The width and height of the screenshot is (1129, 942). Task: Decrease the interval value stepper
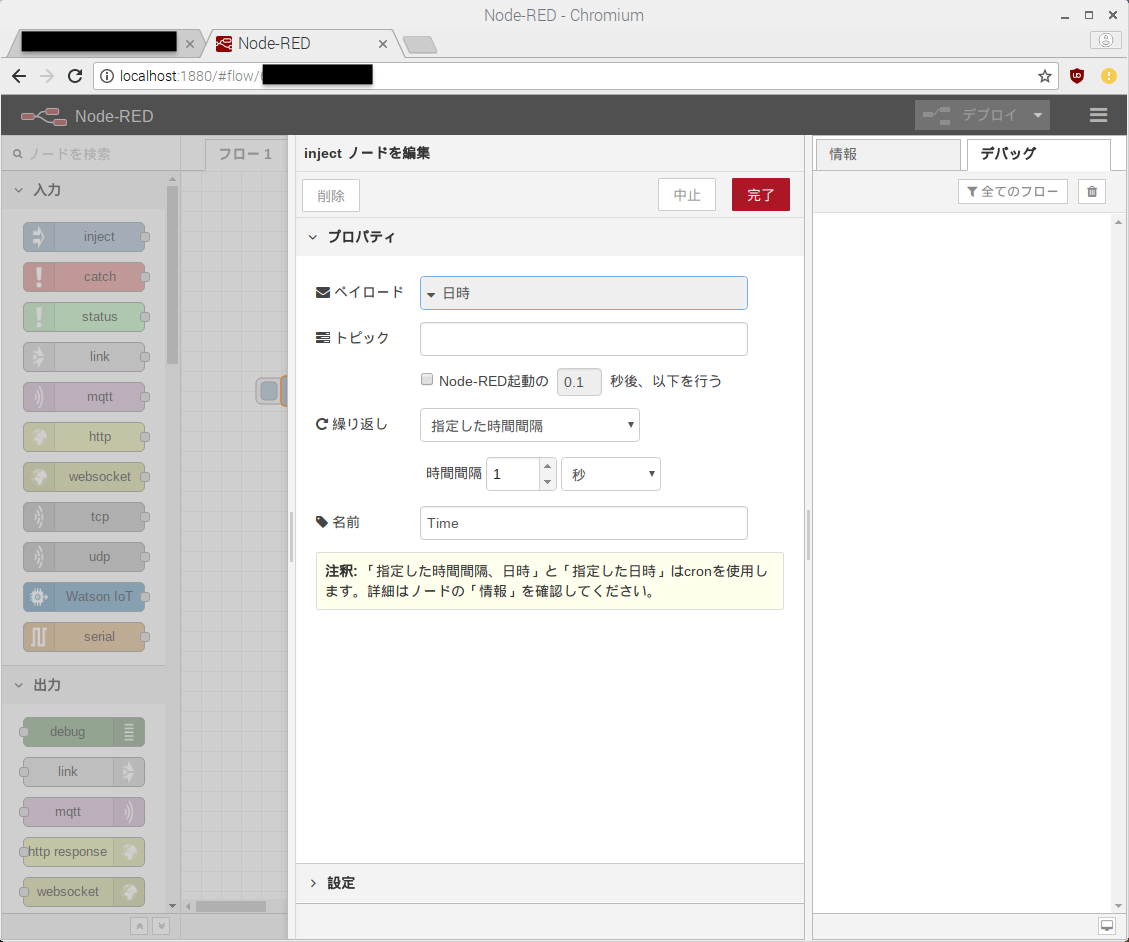tap(547, 482)
